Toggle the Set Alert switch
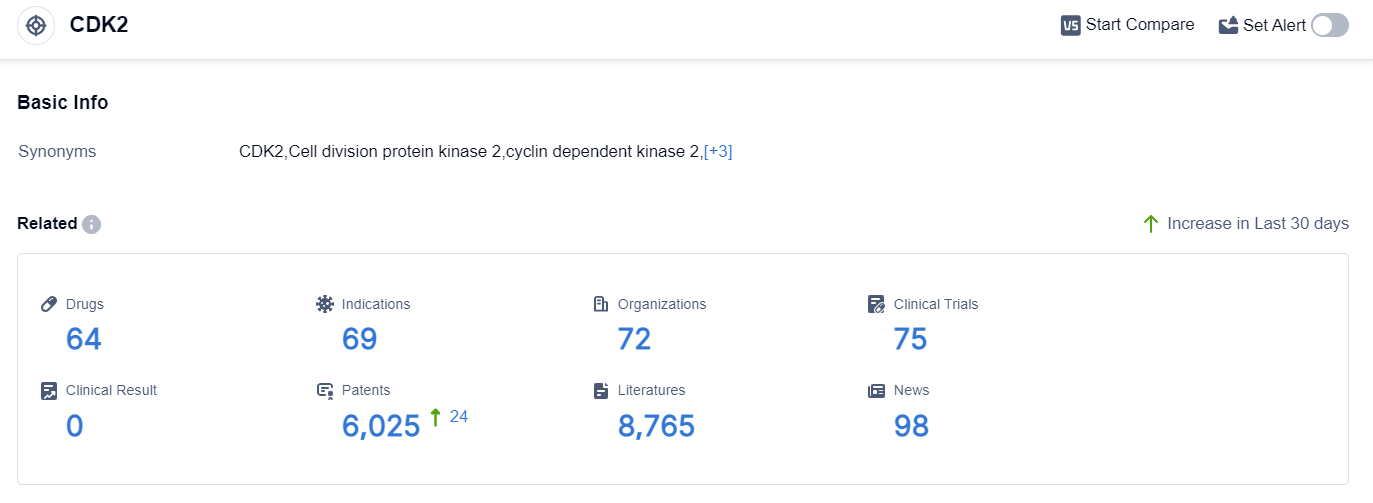 (1329, 26)
